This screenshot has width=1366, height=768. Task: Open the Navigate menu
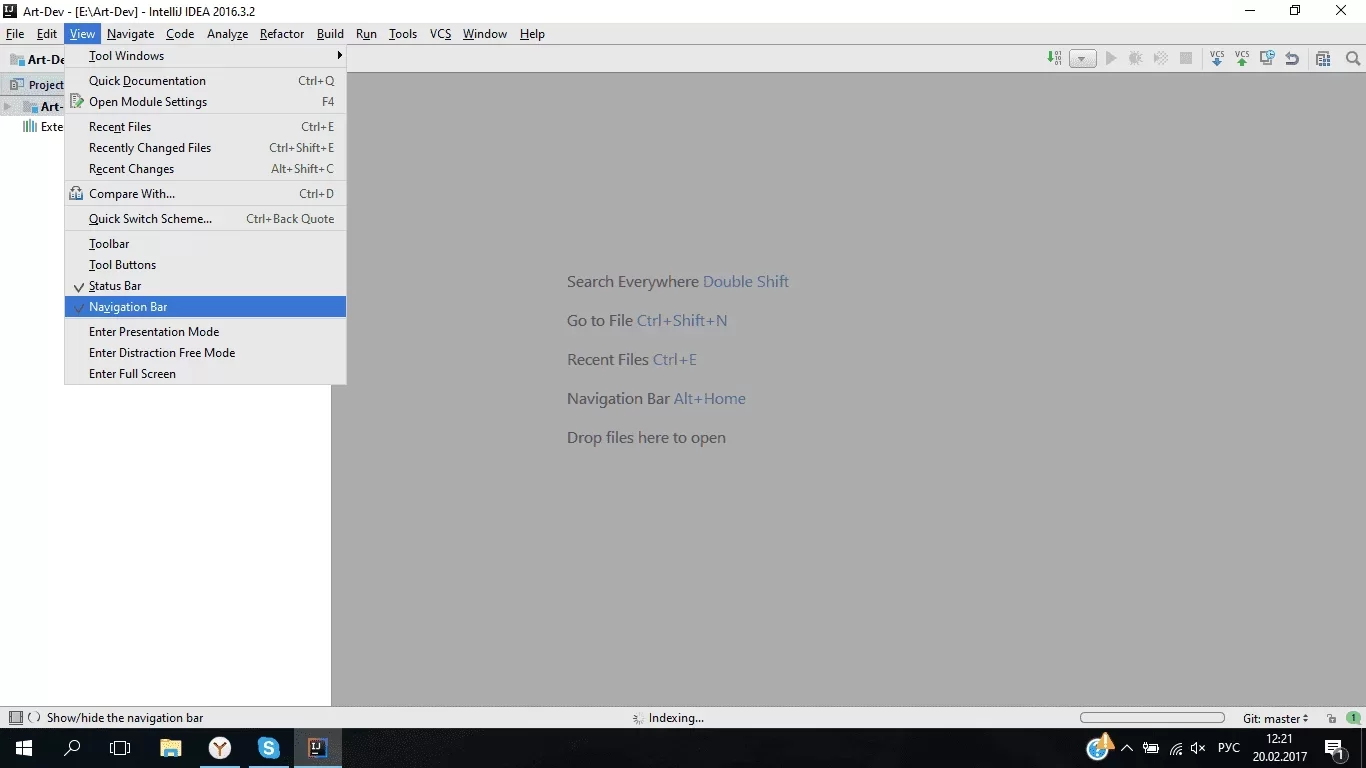click(131, 34)
